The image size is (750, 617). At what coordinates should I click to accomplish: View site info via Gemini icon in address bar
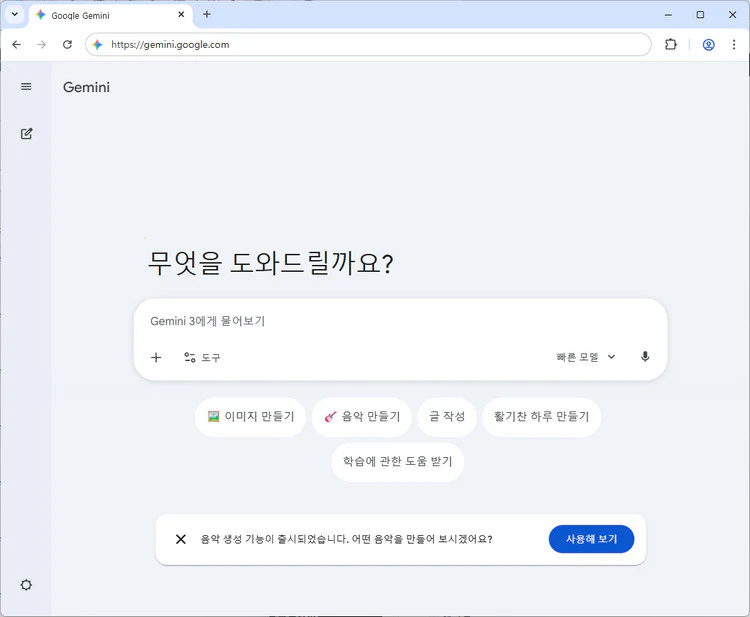coord(98,44)
